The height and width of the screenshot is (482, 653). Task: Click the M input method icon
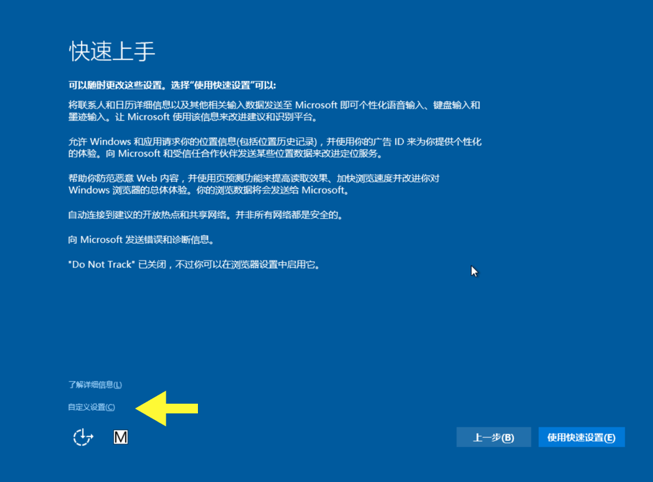pyautogui.click(x=120, y=437)
